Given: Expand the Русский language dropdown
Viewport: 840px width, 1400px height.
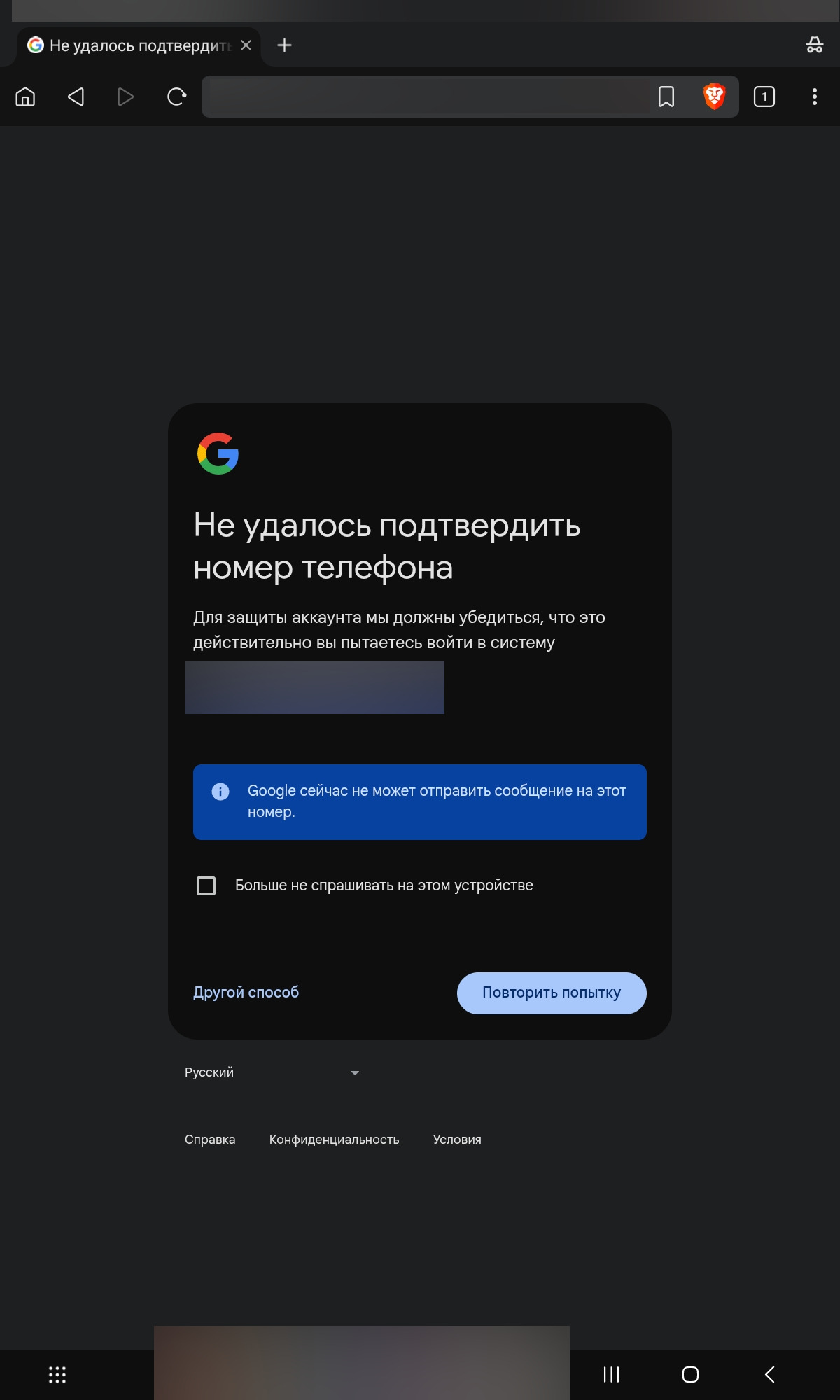Looking at the screenshot, I should point(272,1072).
